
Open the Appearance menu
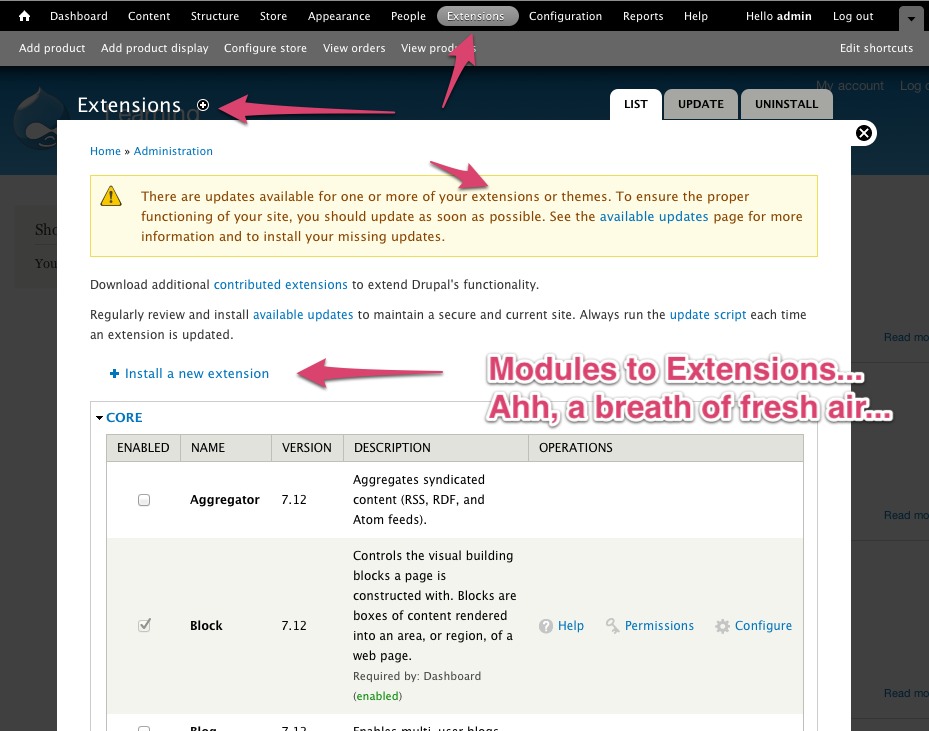pyautogui.click(x=339, y=16)
